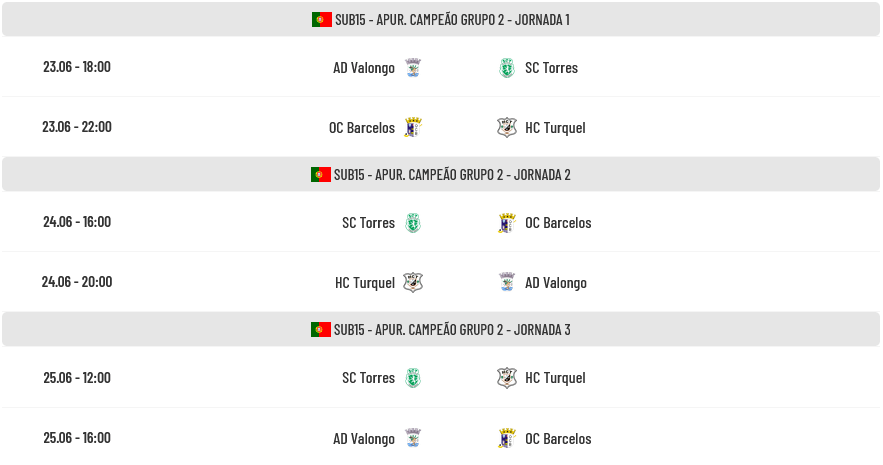Click OC Barcelos crest in 23.06 22:00 match

[x=413, y=127]
